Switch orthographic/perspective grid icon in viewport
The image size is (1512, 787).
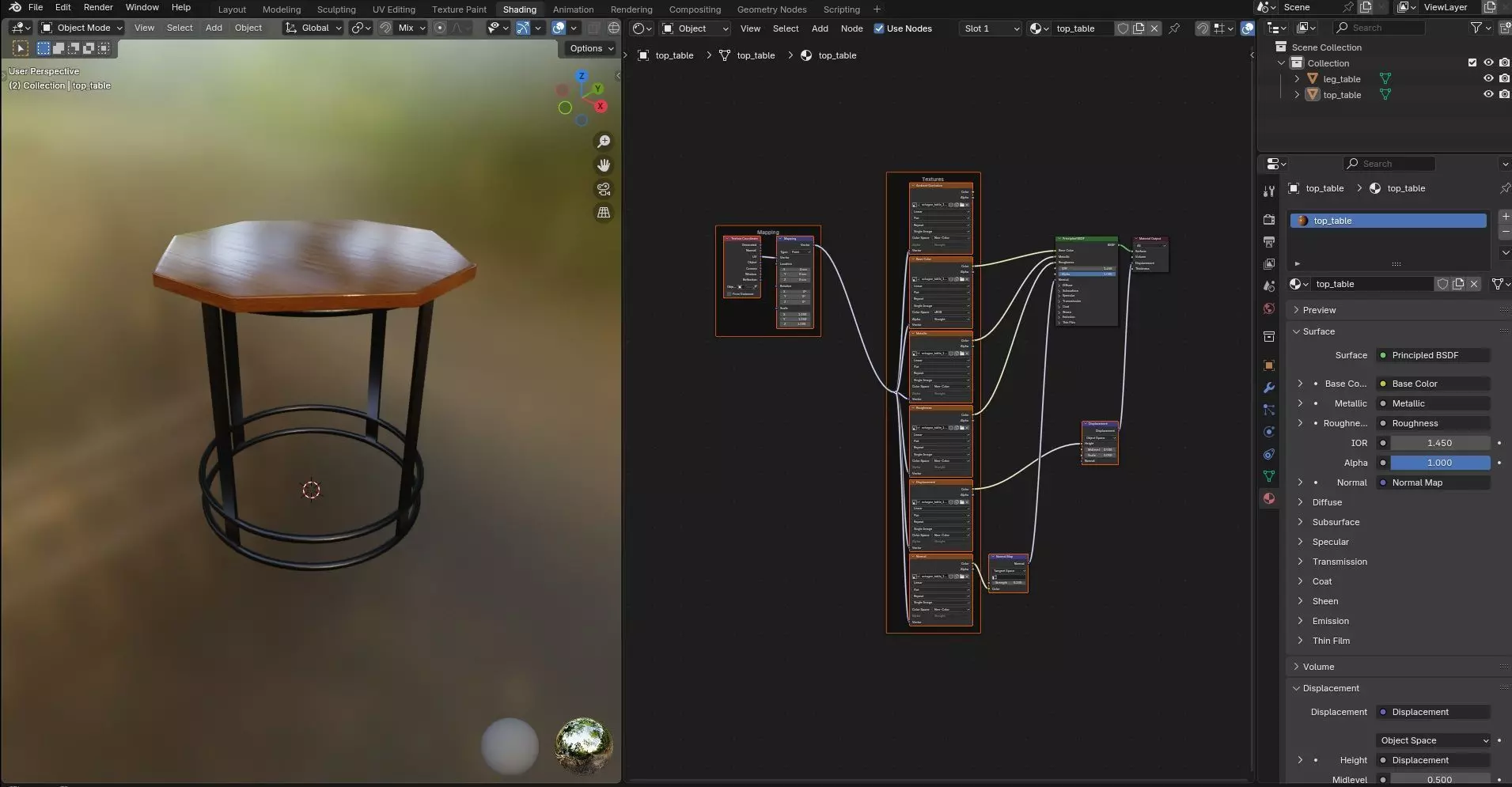pos(604,213)
